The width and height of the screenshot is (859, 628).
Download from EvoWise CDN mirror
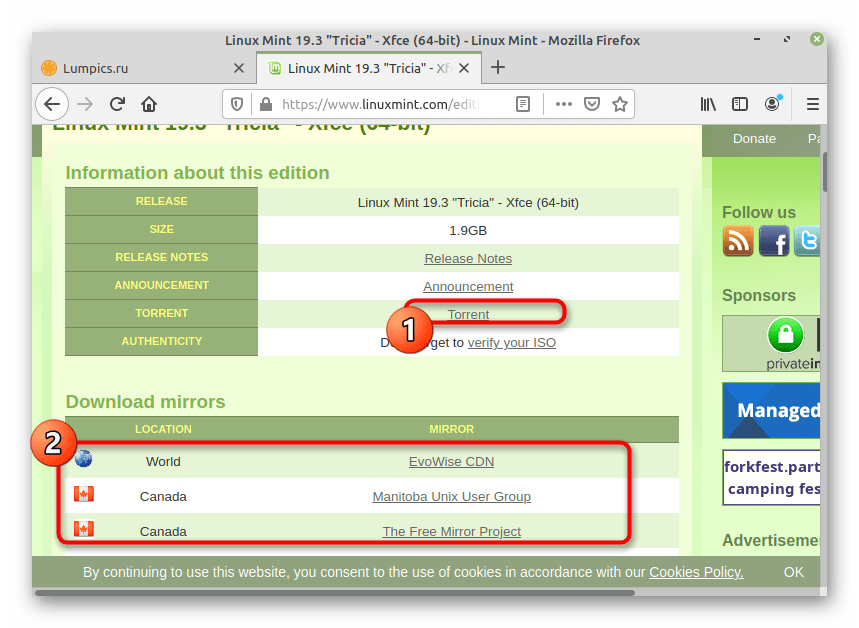tap(451, 462)
